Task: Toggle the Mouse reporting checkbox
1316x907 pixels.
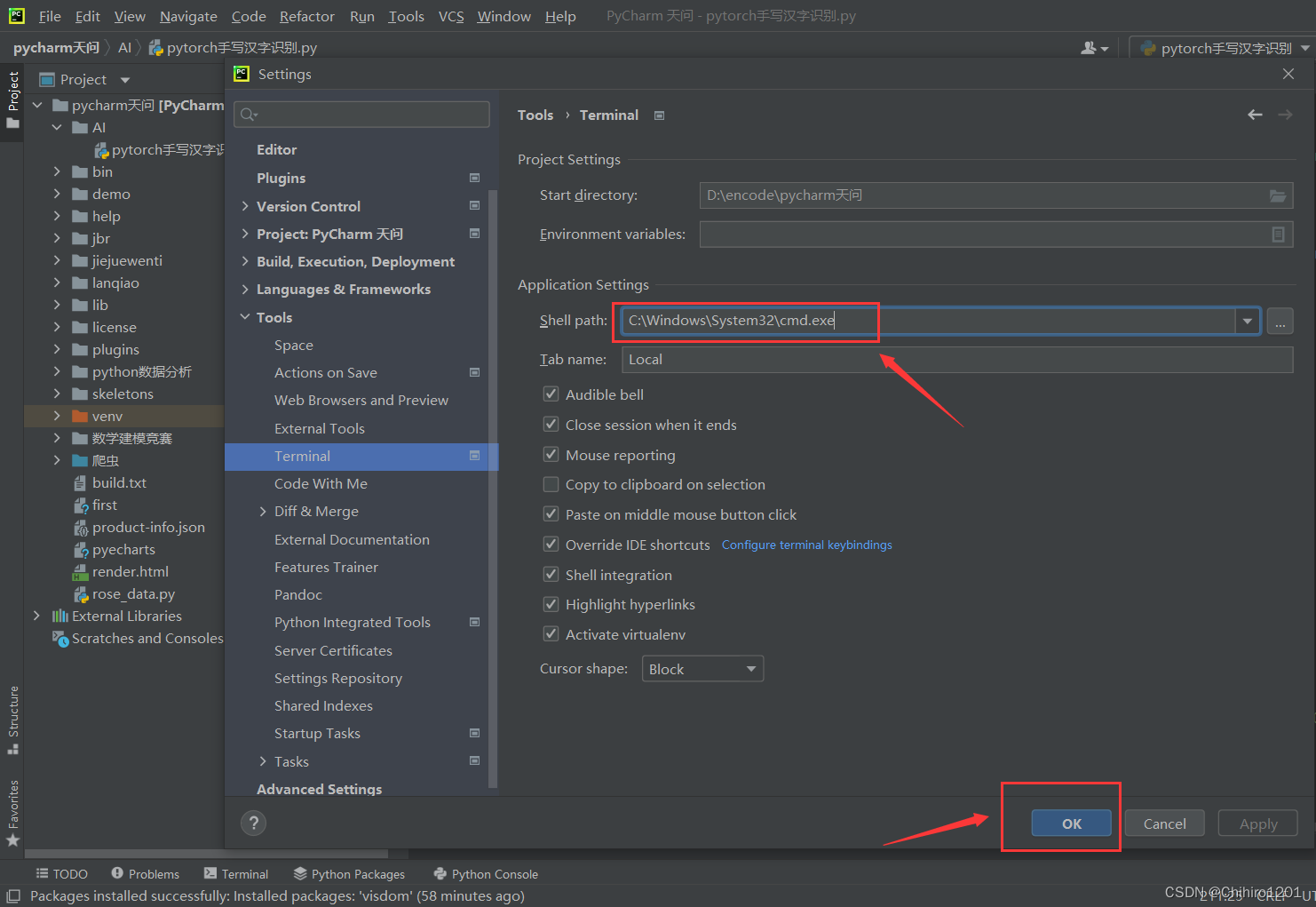Action: [551, 454]
